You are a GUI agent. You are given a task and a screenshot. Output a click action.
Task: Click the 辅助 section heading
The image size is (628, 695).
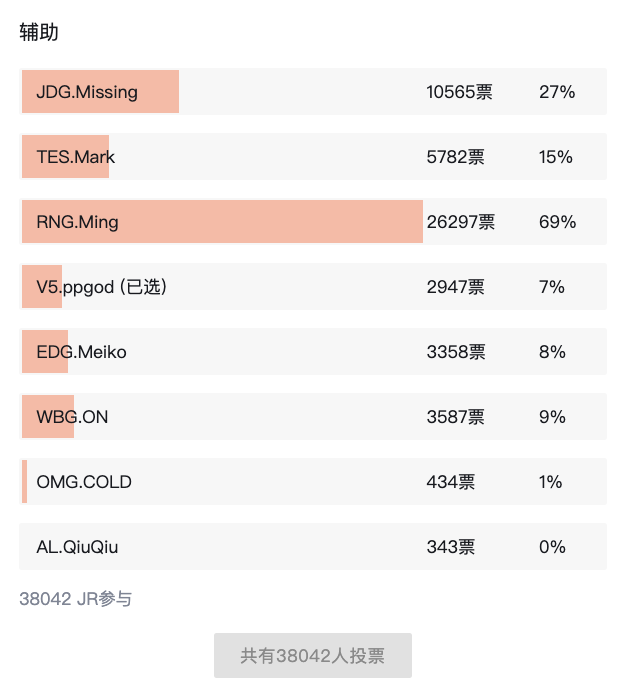point(39,32)
